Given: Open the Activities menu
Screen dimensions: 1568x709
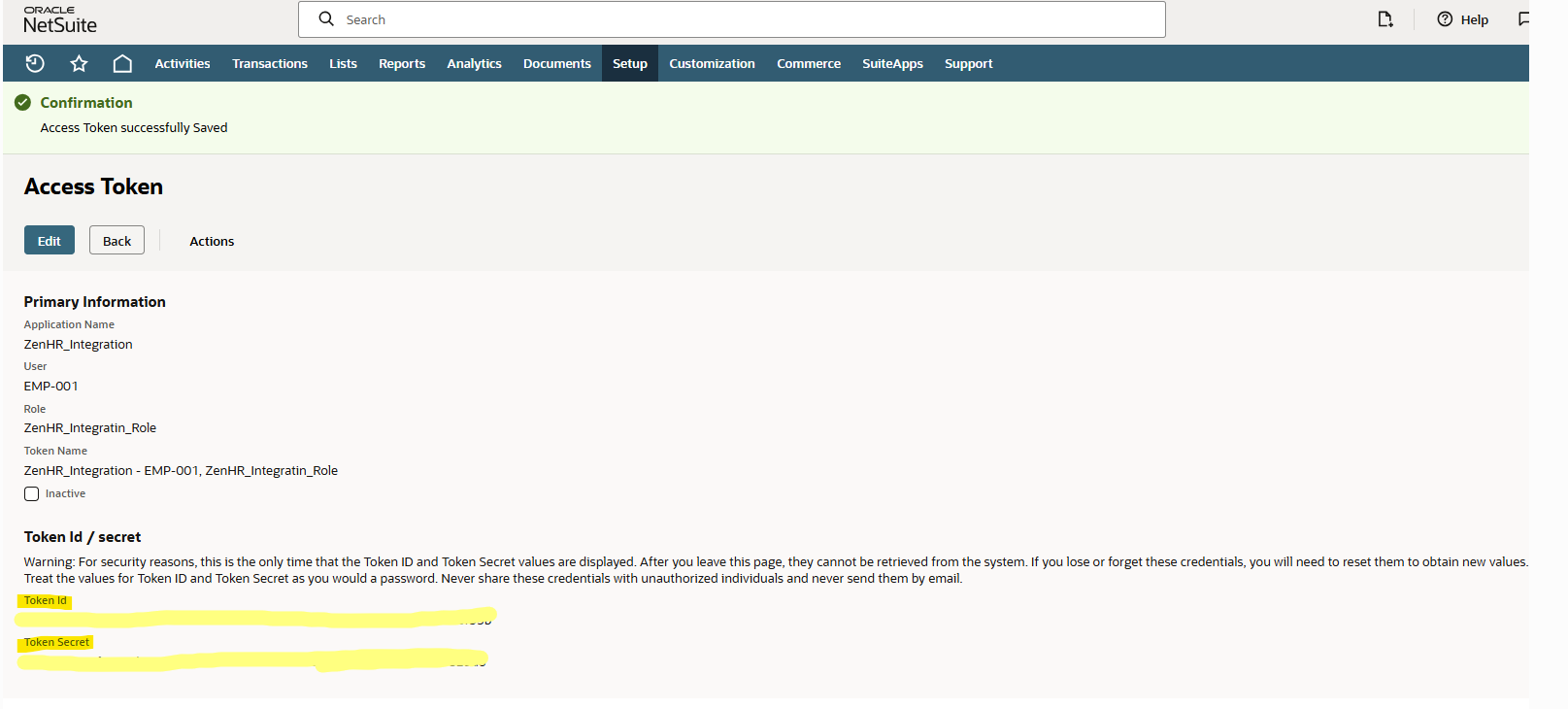Looking at the screenshot, I should pos(183,63).
